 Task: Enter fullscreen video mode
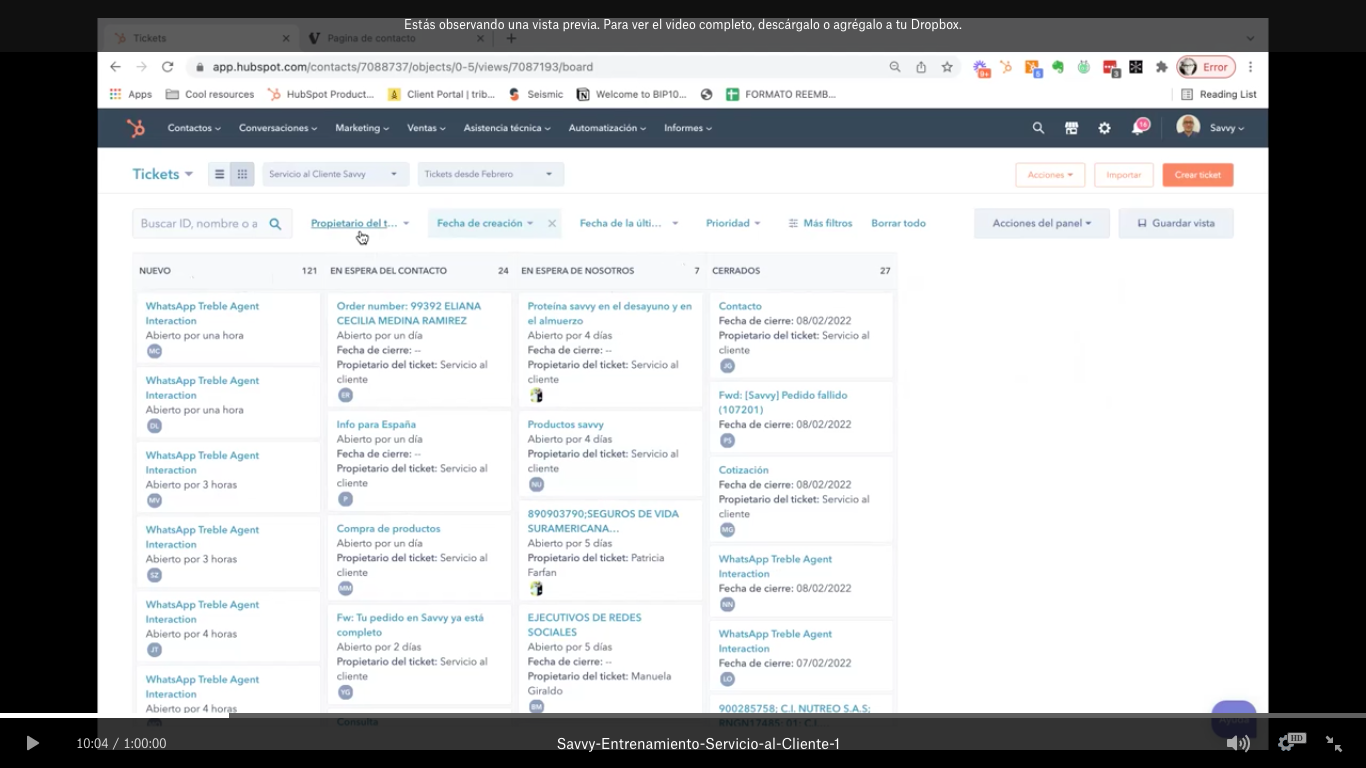tap(1334, 743)
